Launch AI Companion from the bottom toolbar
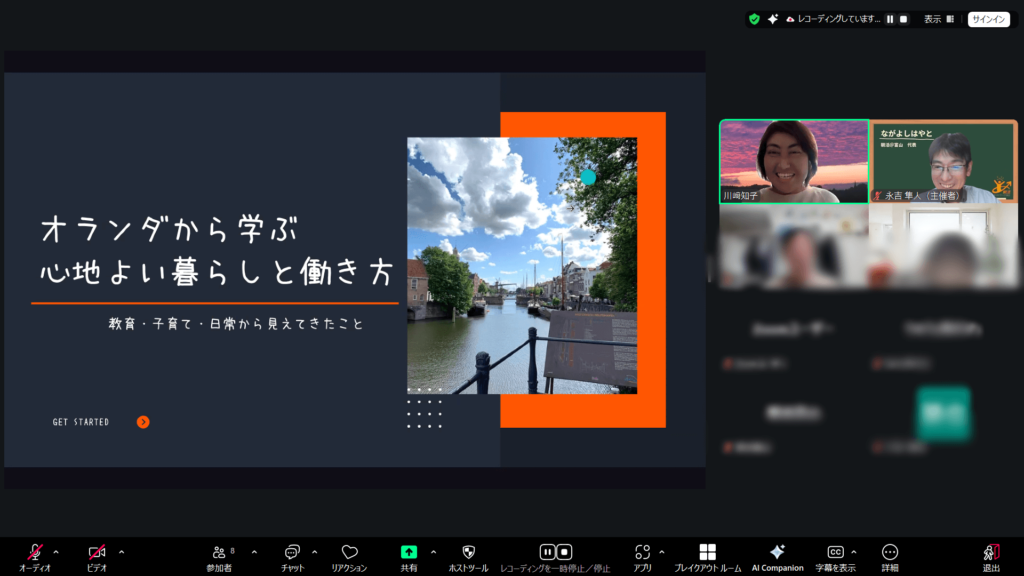Screen dimensions: 1024x576 coord(777,553)
